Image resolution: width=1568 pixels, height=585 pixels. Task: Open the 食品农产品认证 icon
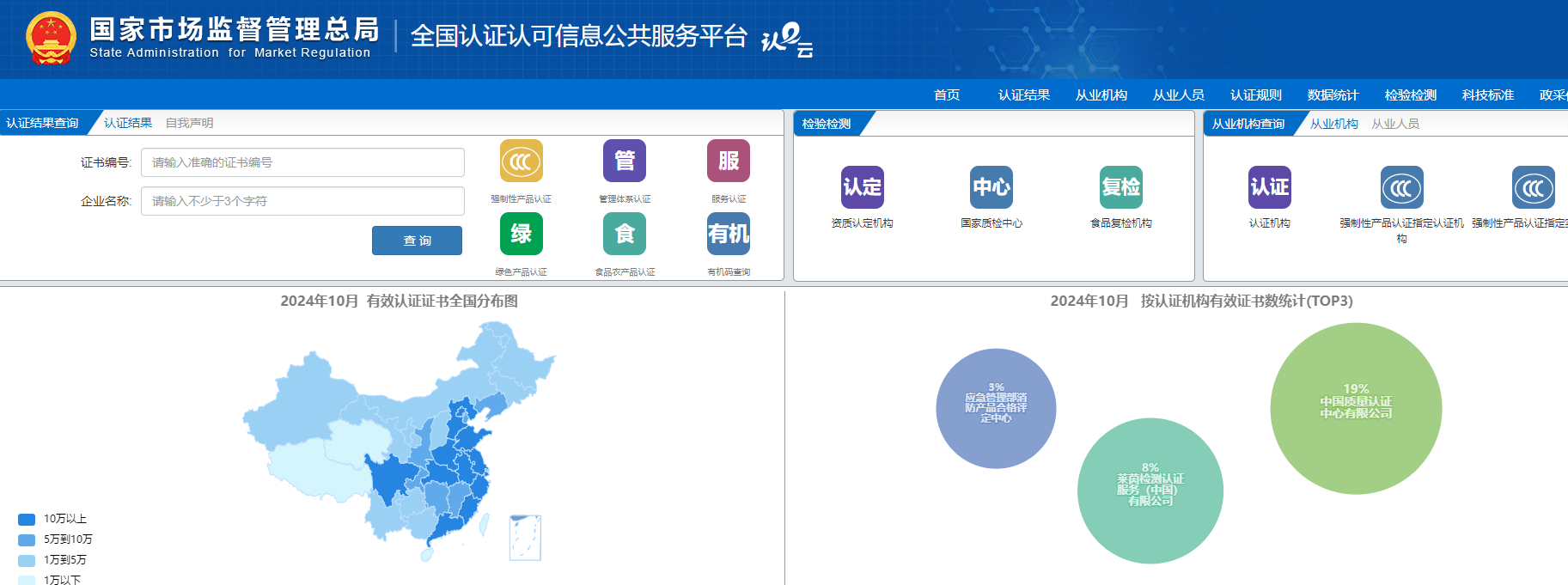625,234
